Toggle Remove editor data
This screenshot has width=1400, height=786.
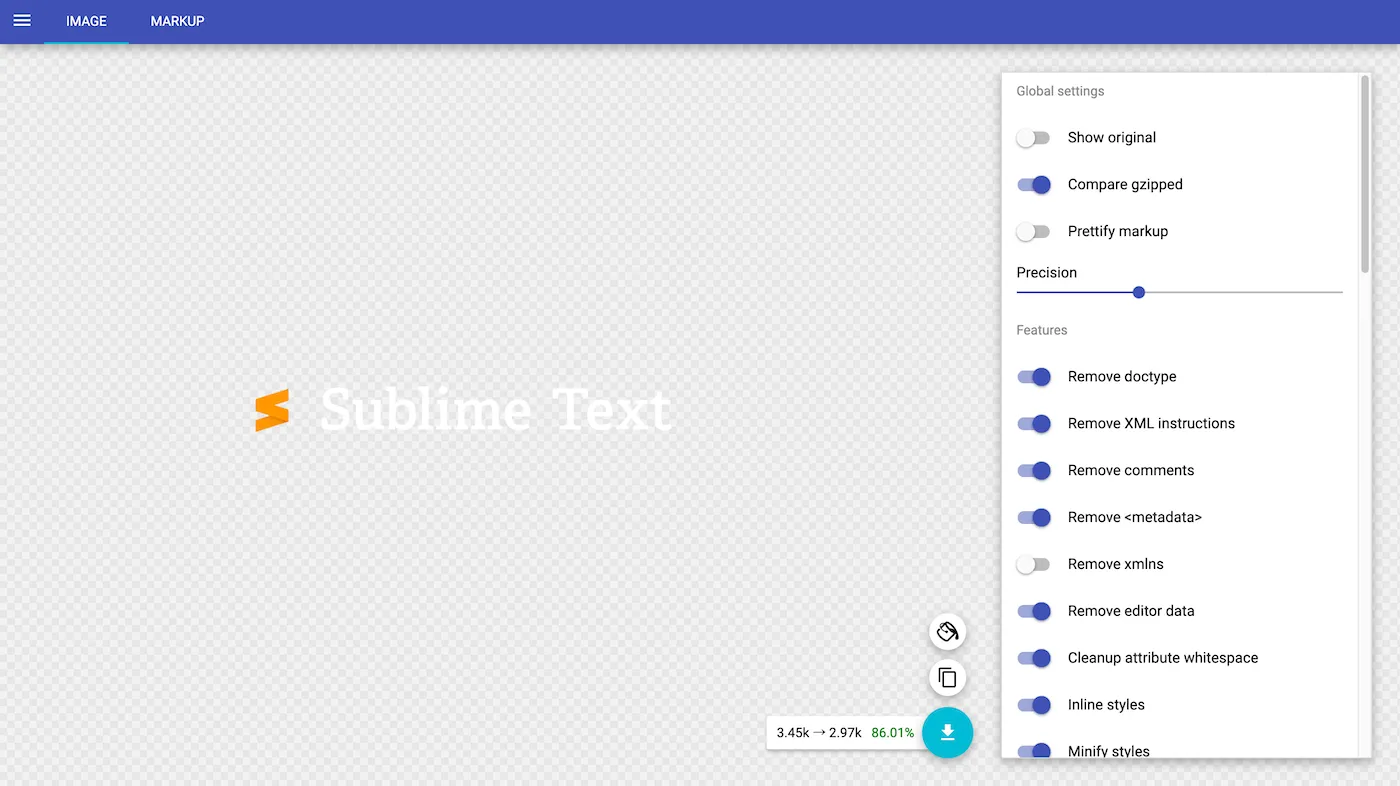point(1033,612)
